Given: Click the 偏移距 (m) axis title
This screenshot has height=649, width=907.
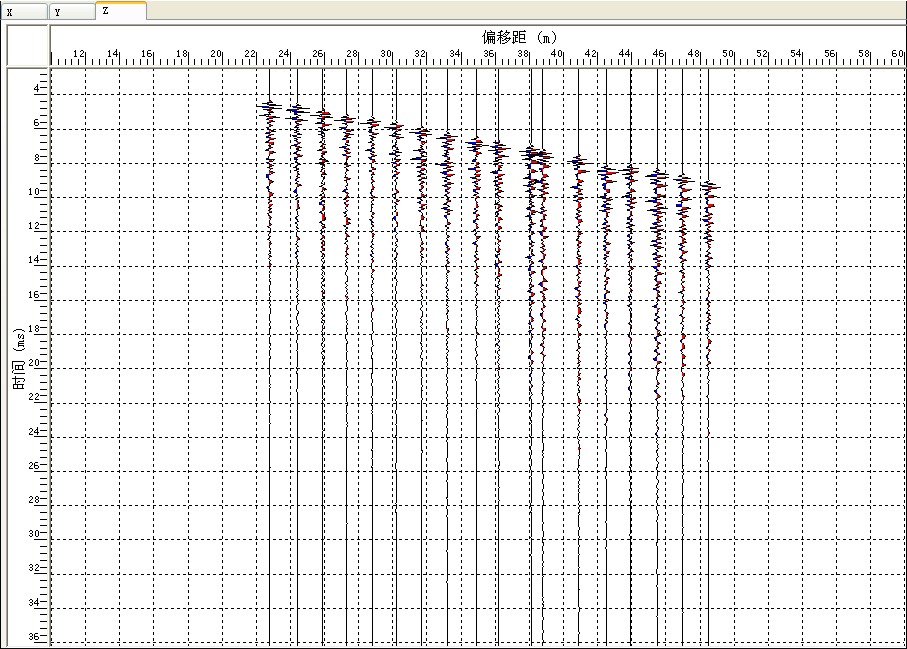Looking at the screenshot, I should pyautogui.click(x=519, y=38).
